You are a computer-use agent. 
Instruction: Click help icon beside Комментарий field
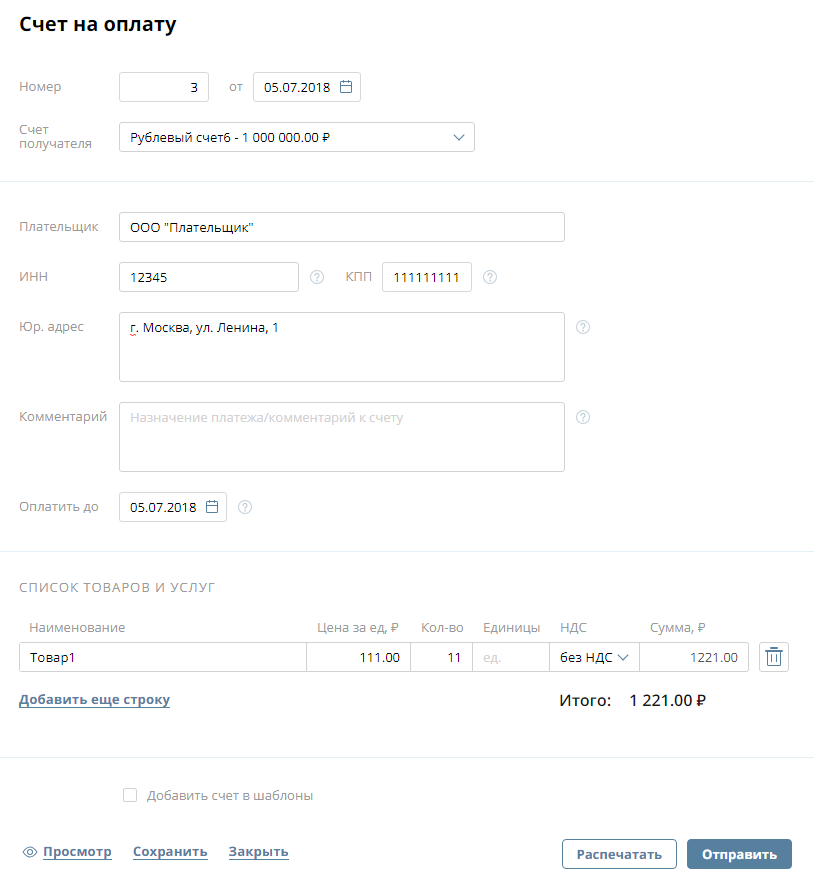click(584, 417)
